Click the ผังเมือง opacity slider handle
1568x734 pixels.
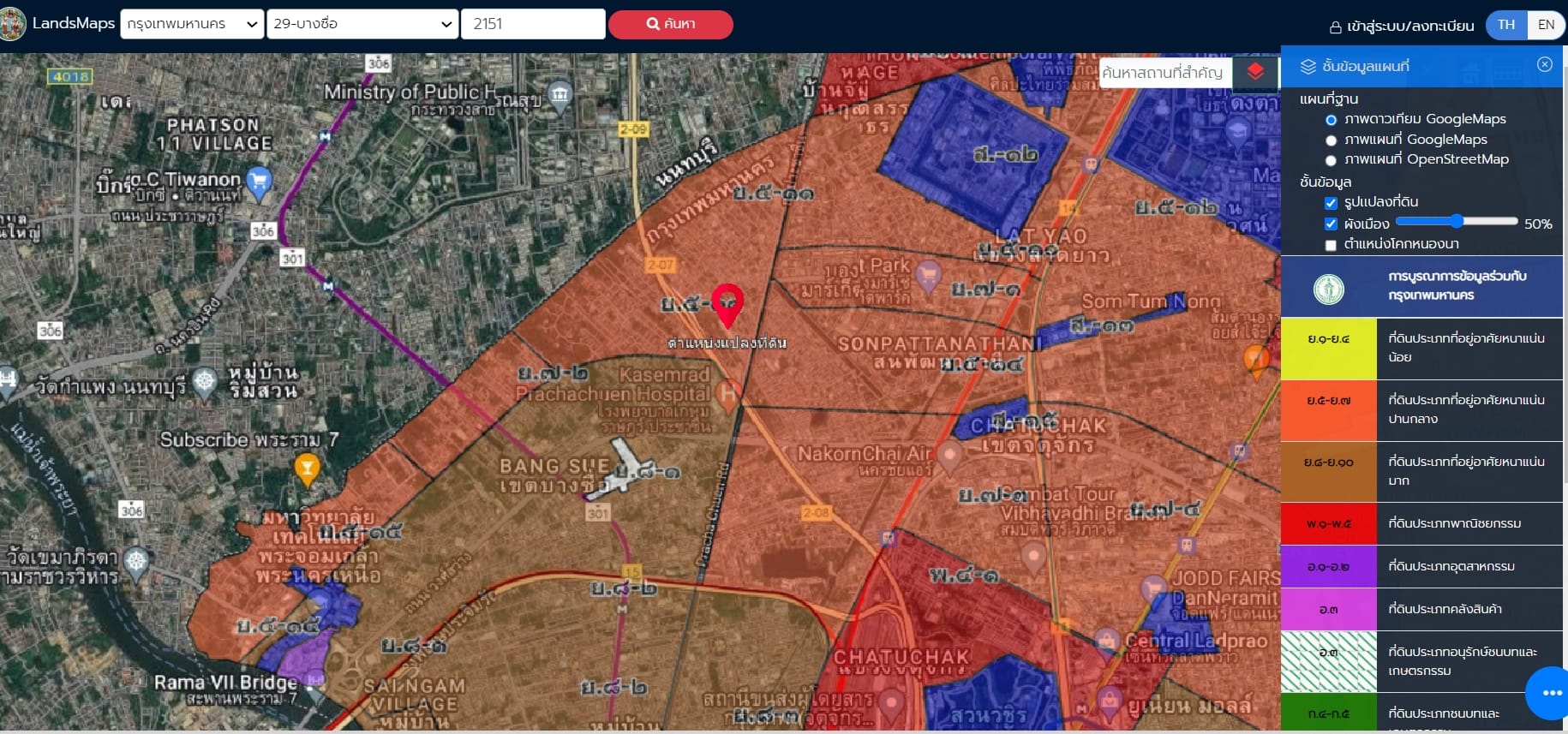[x=1457, y=221]
